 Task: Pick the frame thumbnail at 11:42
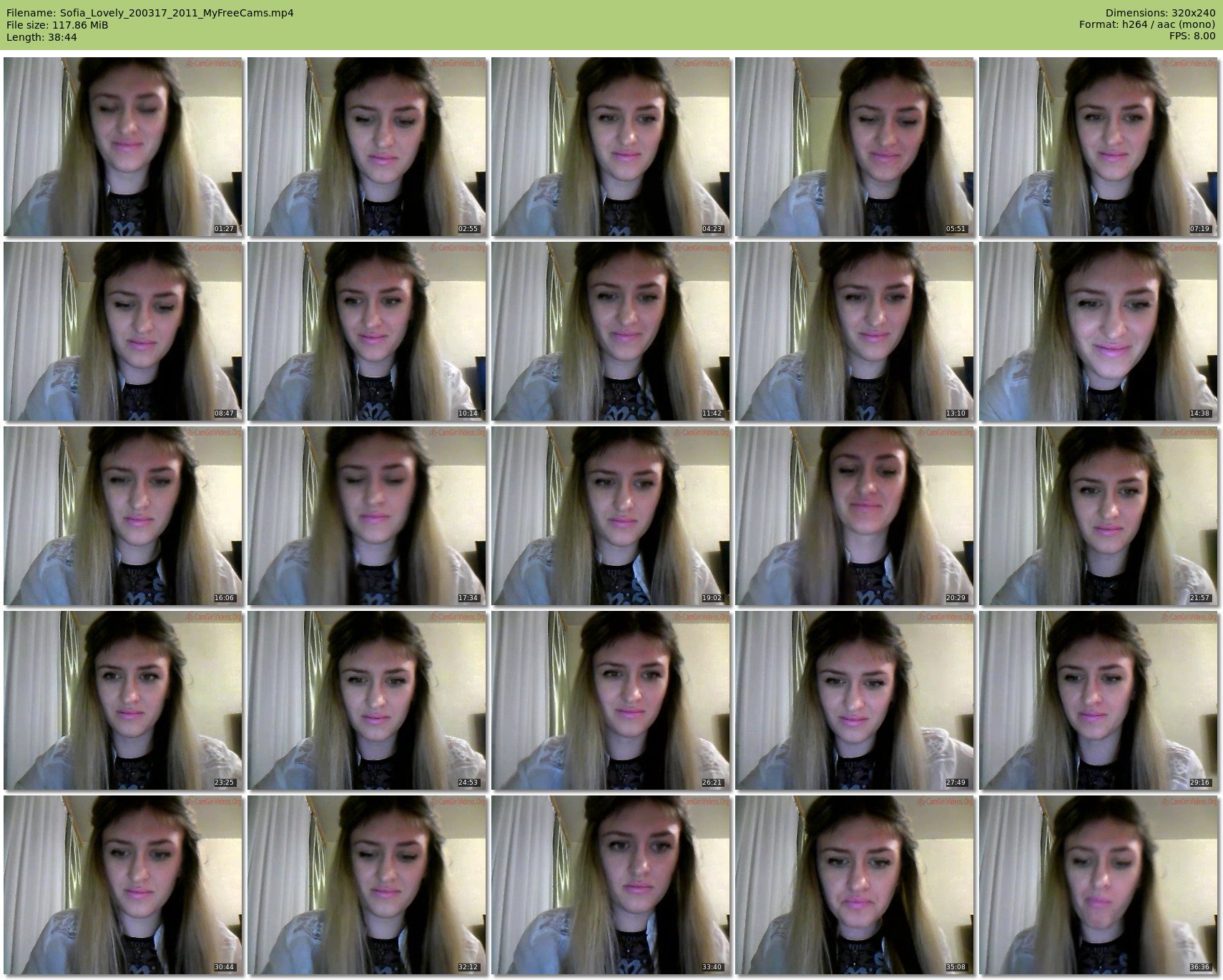point(611,331)
